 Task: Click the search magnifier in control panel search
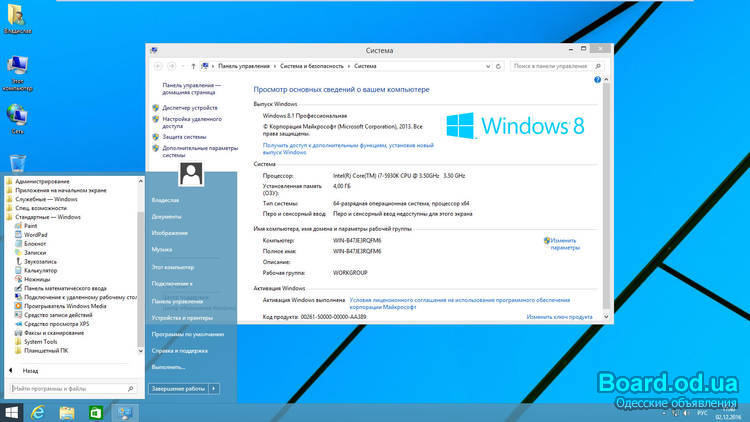point(597,67)
